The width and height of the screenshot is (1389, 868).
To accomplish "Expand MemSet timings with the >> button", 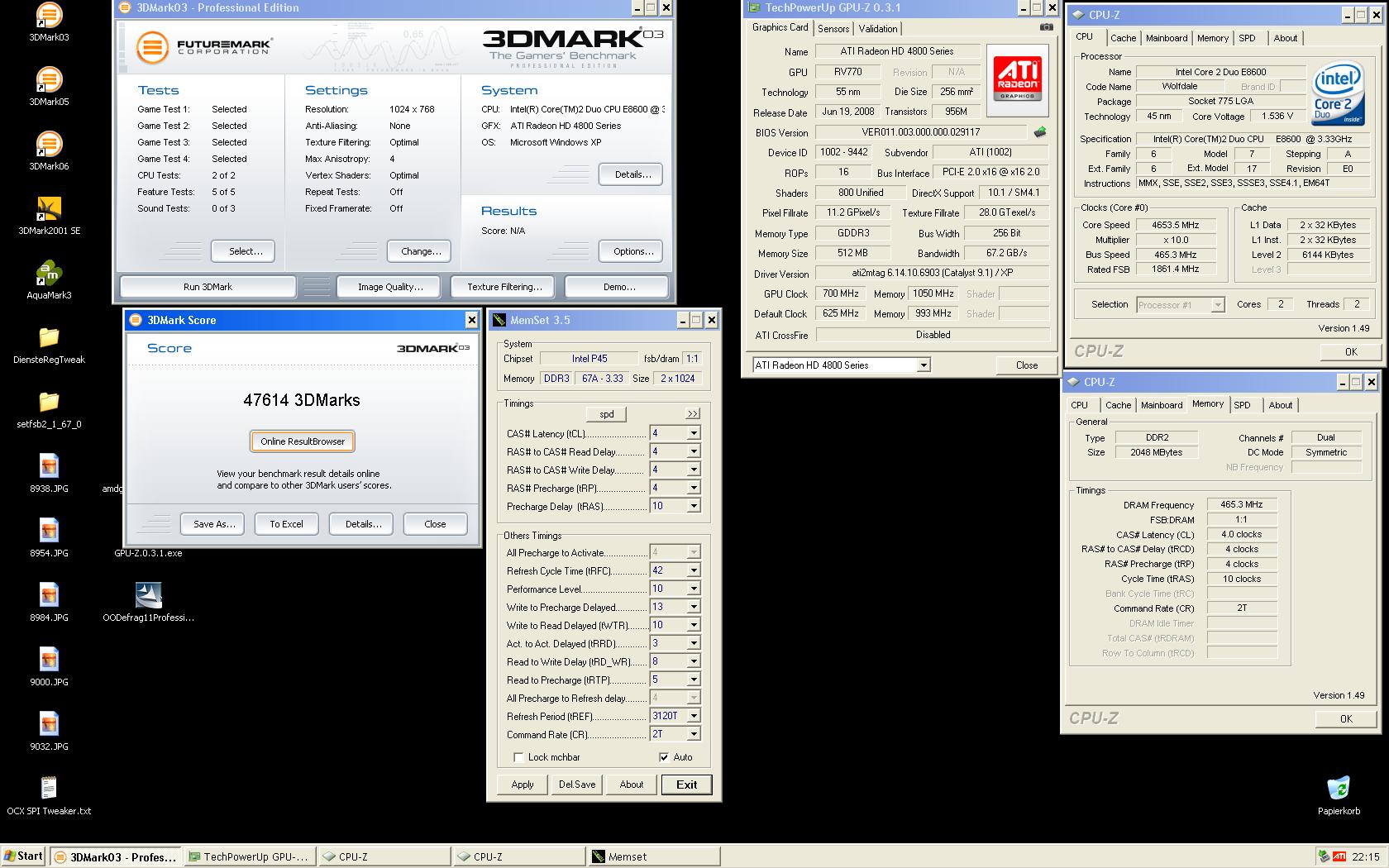I will (692, 413).
